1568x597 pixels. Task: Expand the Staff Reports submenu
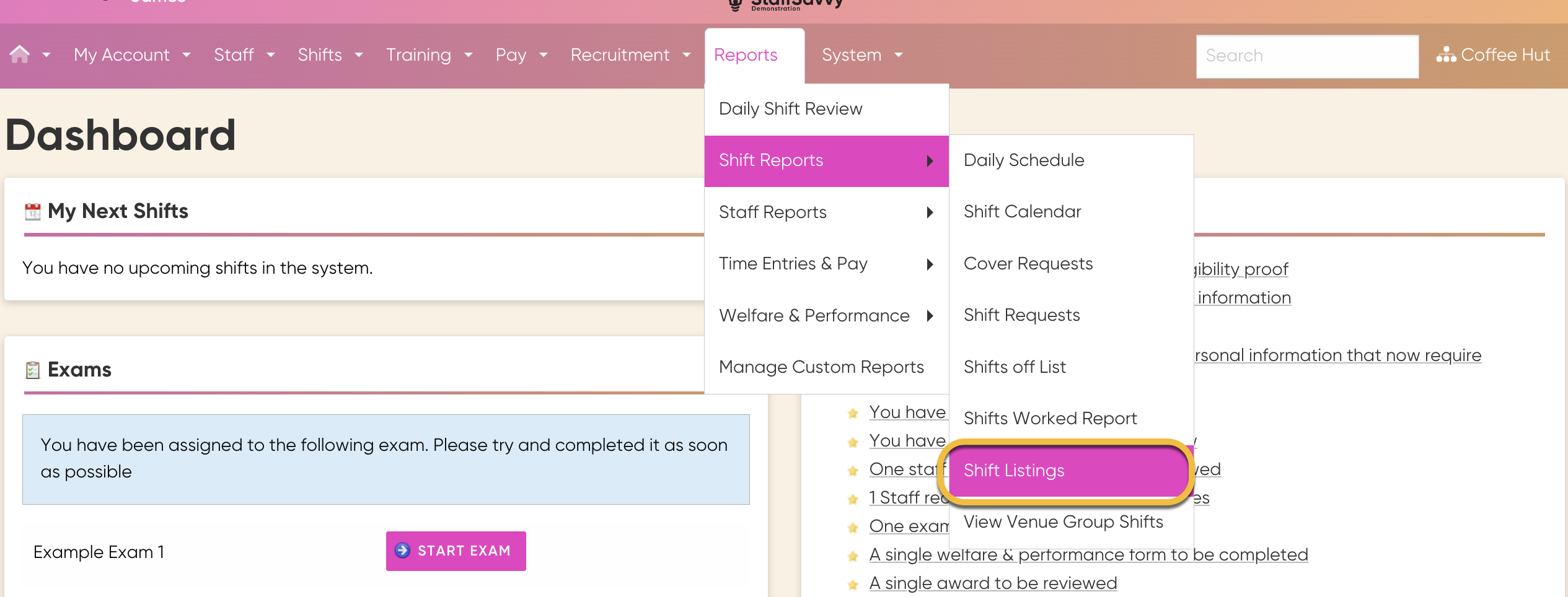[827, 212]
